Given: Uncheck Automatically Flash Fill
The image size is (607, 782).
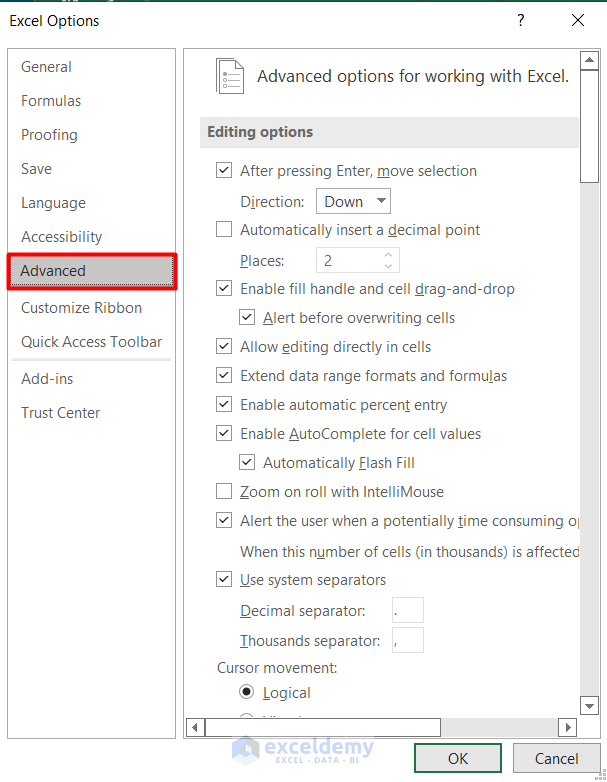Looking at the screenshot, I should [247, 463].
